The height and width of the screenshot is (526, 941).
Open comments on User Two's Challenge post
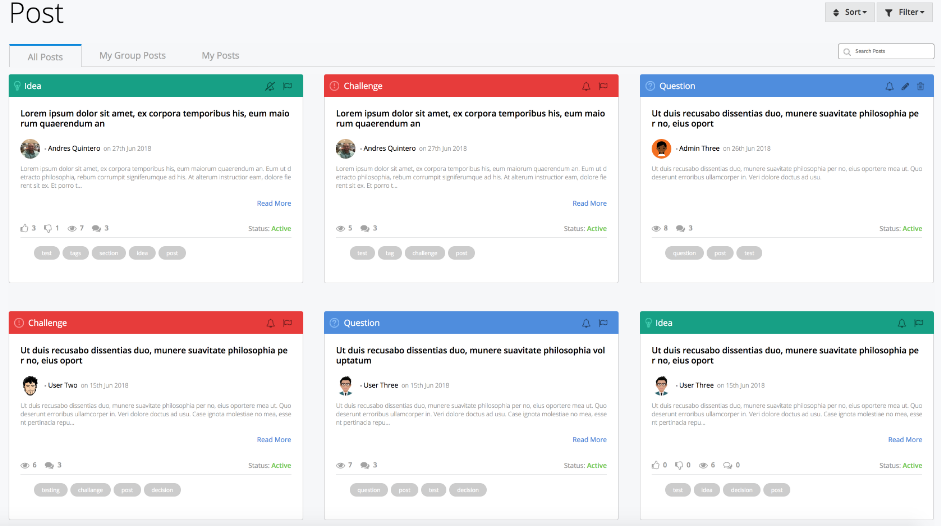[49, 465]
